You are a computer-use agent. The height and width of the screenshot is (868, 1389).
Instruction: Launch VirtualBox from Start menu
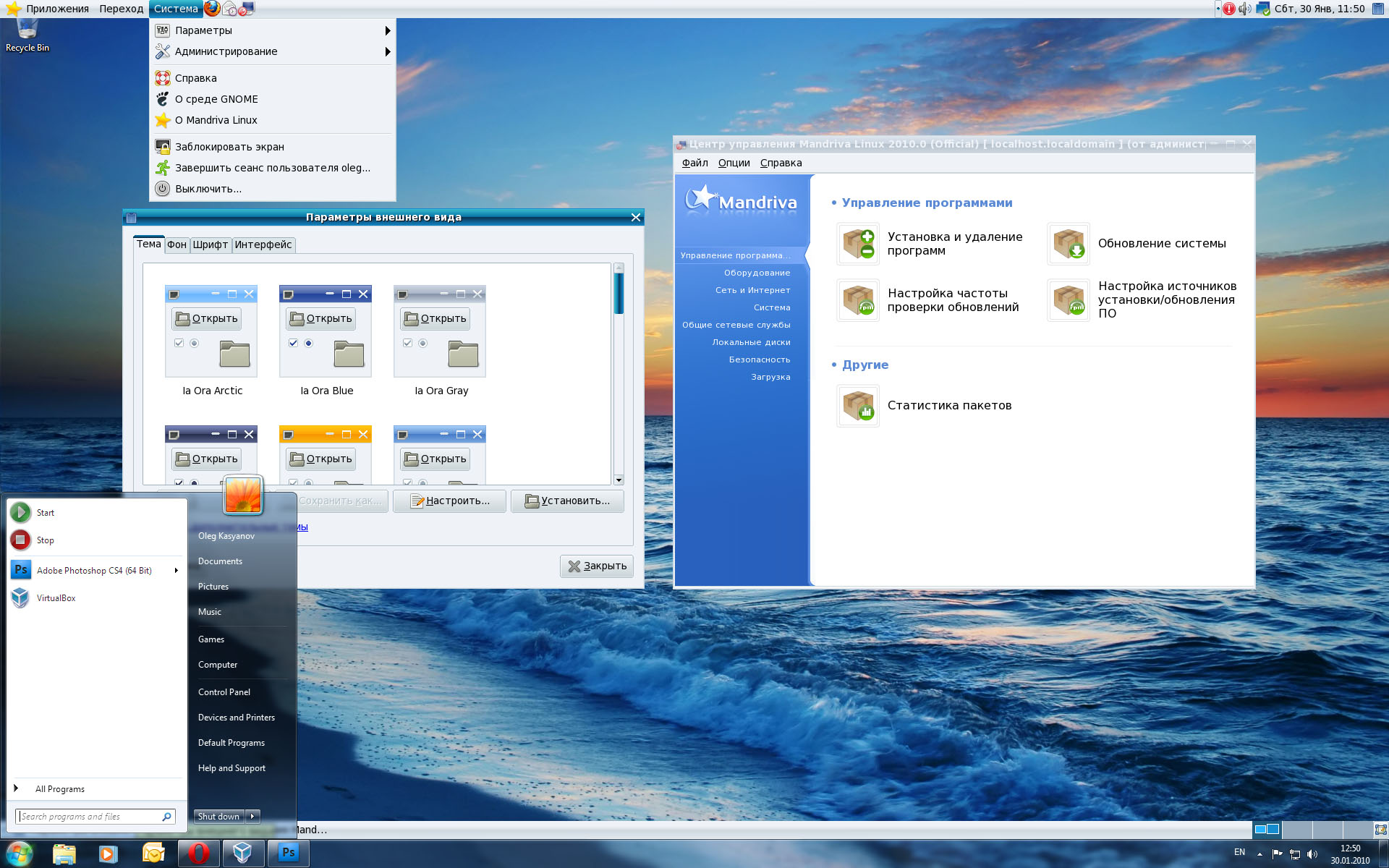pos(56,598)
